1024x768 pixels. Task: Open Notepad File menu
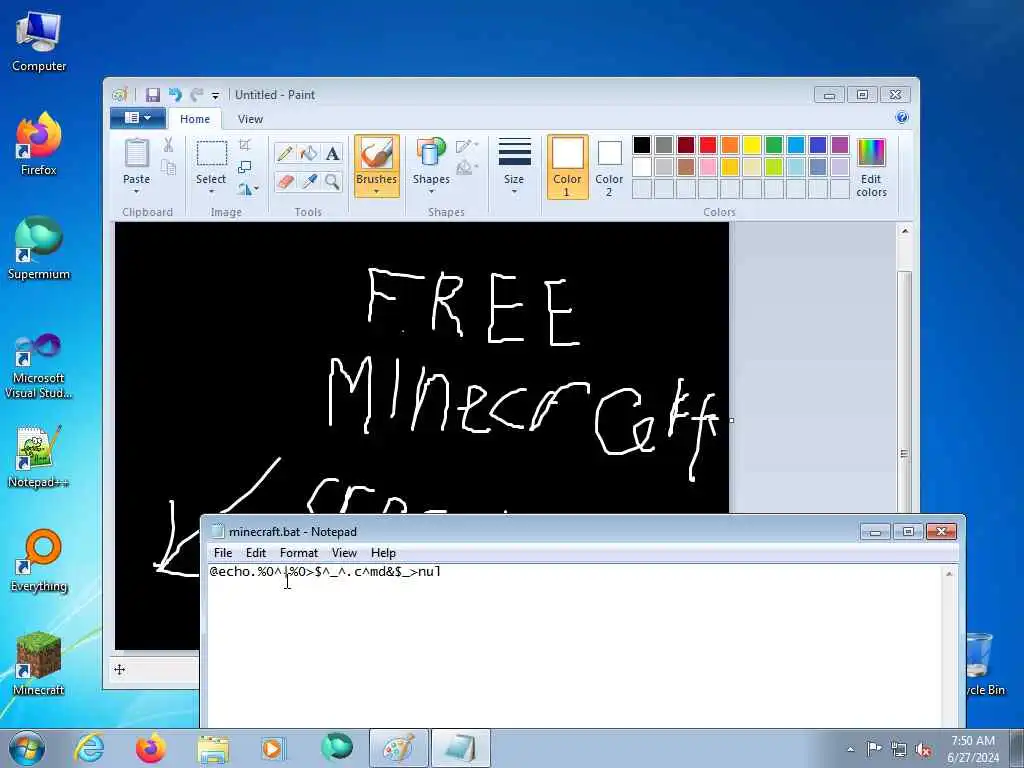pos(223,552)
